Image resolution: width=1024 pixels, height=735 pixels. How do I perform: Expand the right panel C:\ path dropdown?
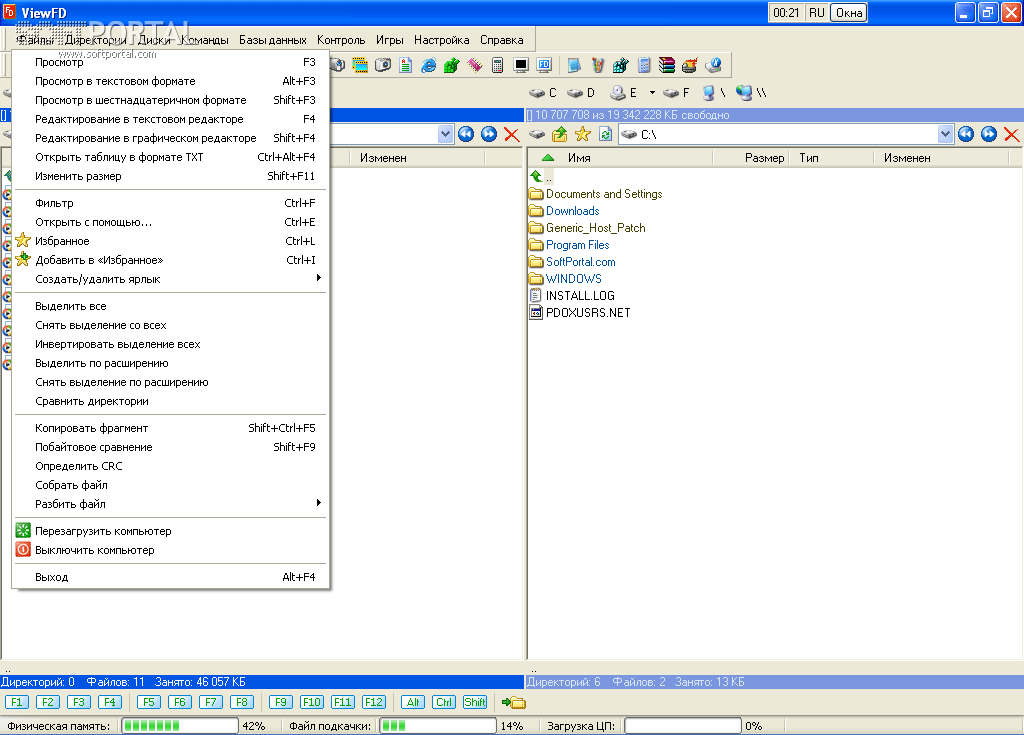945,135
